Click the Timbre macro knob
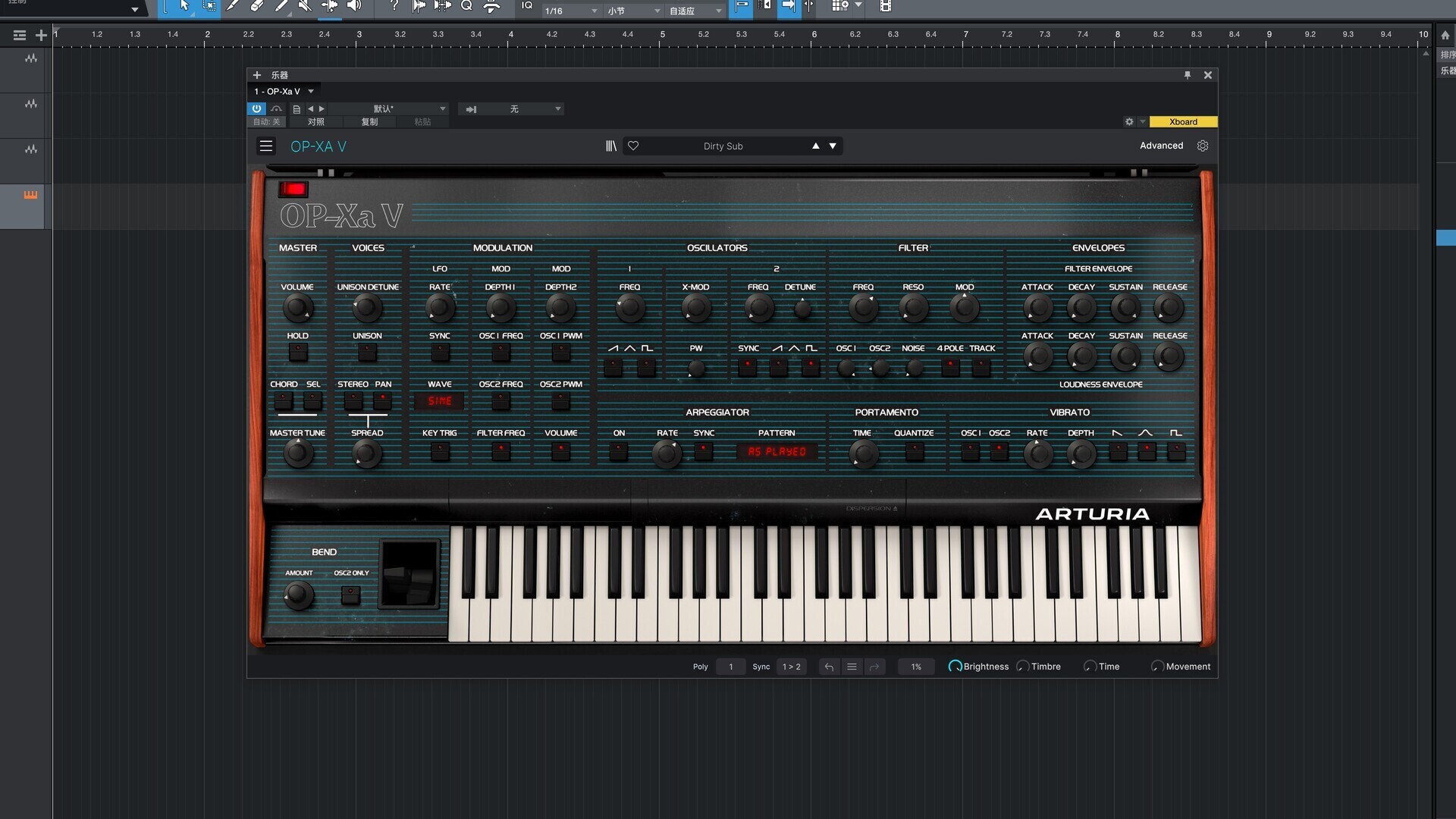Screen dimensions: 1456x819 pos(1023,667)
